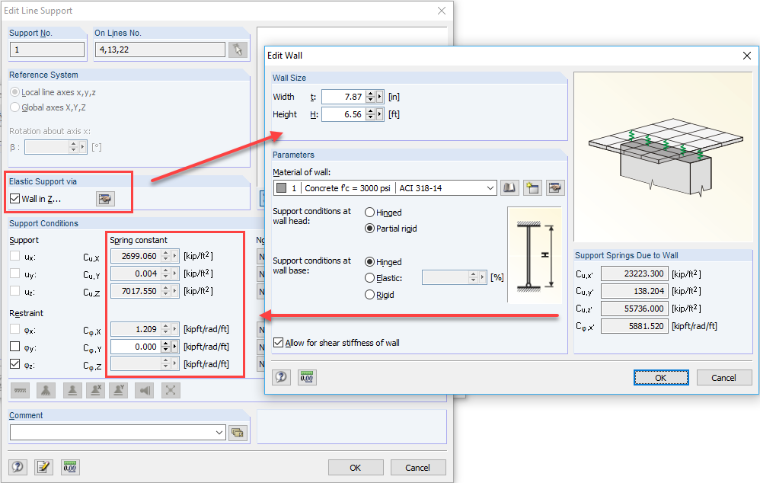
Task: Open the Material of wall dropdown
Action: 490,188
